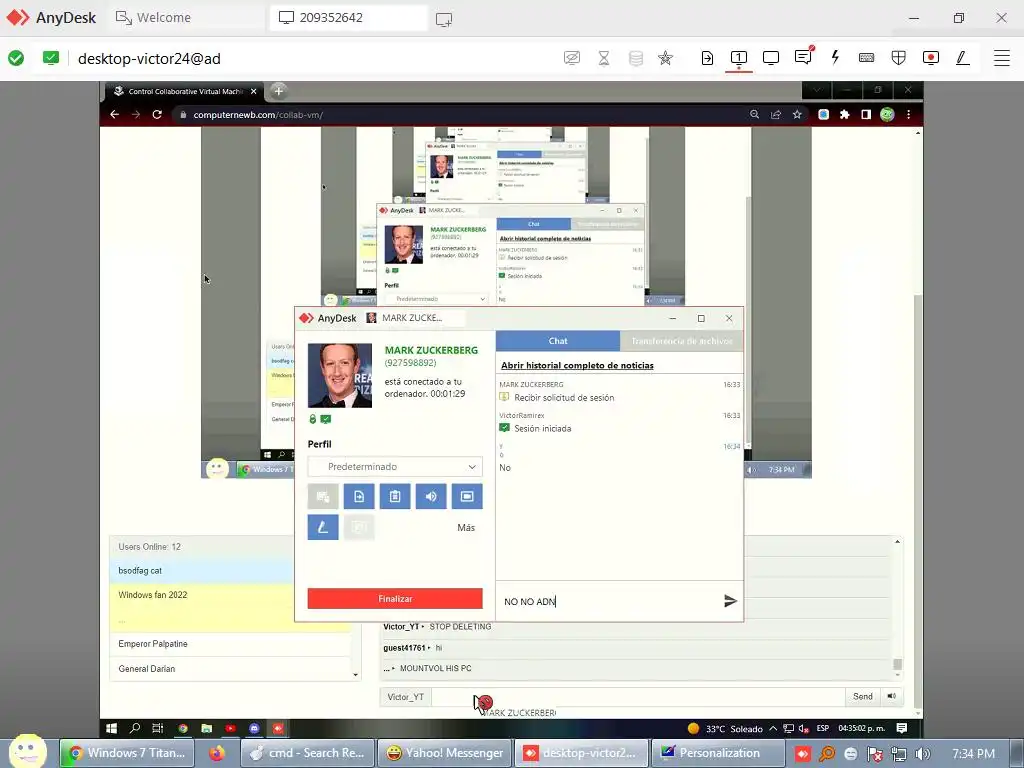1024x768 pixels.
Task: Open the shield permissions icon
Action: (899, 58)
